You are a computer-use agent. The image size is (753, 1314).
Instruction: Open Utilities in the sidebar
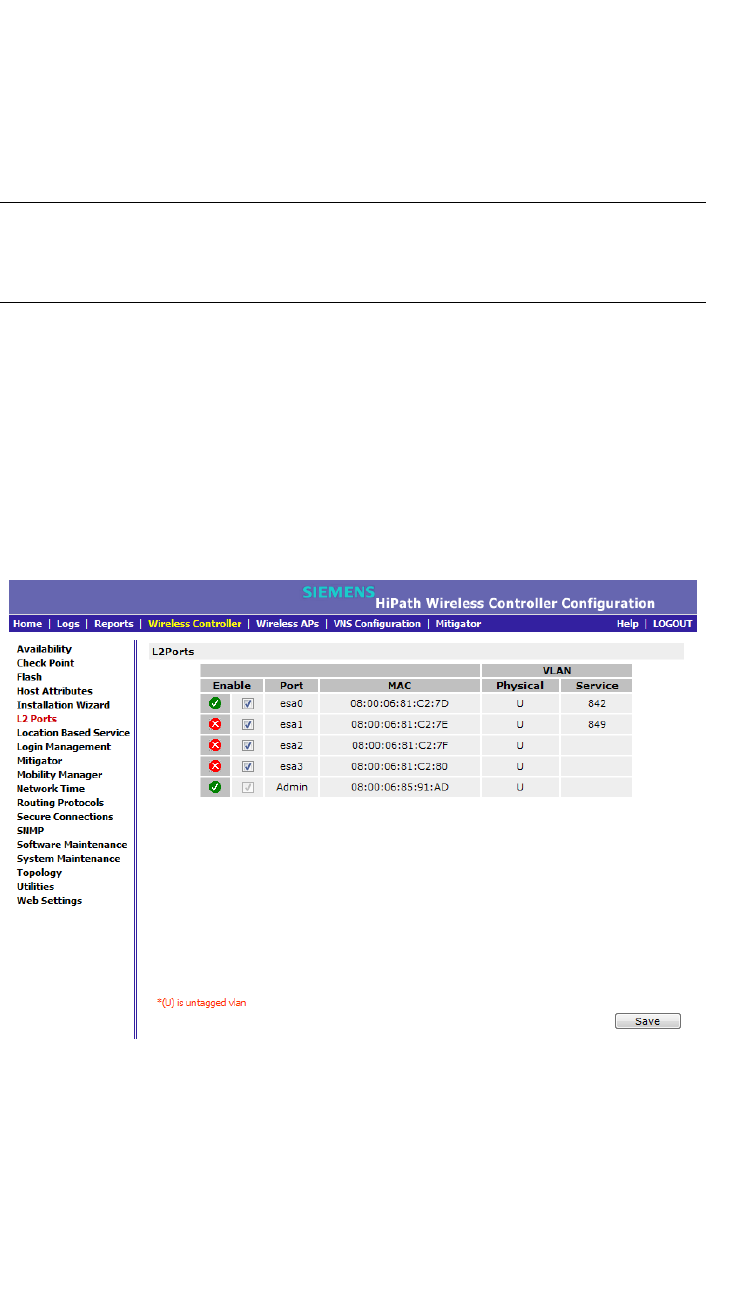point(36,887)
